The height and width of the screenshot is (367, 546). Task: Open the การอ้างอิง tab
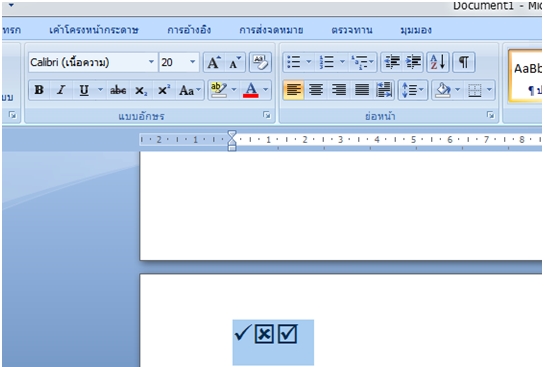189,30
